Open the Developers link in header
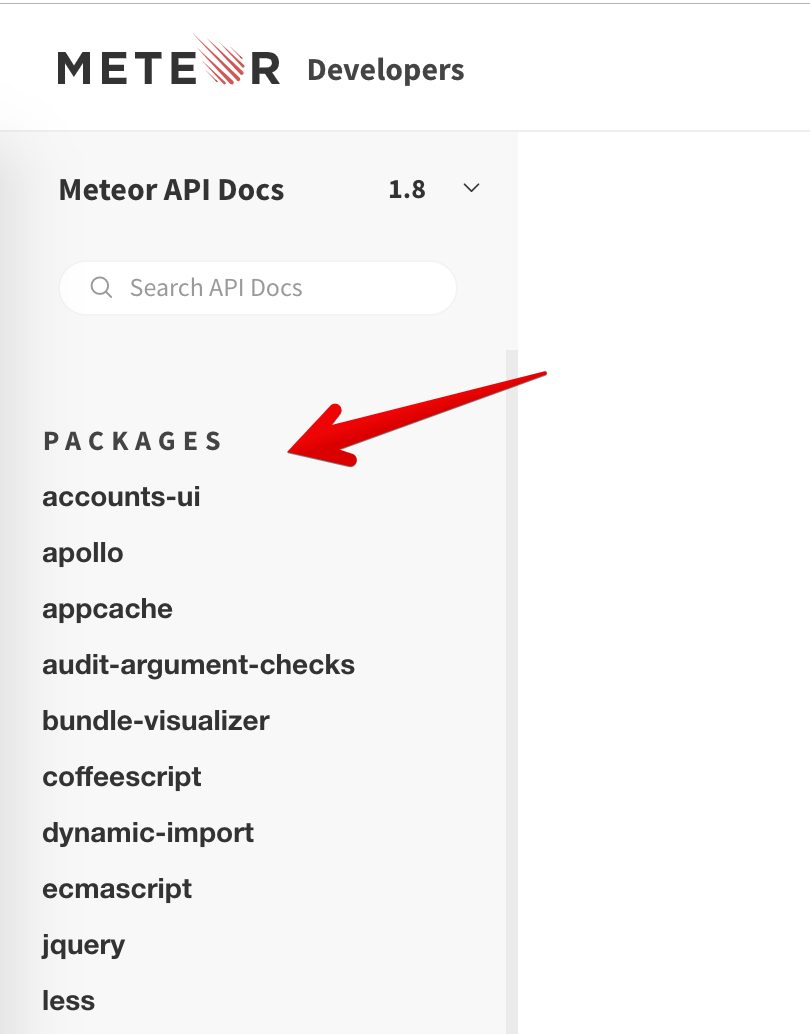 pos(386,70)
